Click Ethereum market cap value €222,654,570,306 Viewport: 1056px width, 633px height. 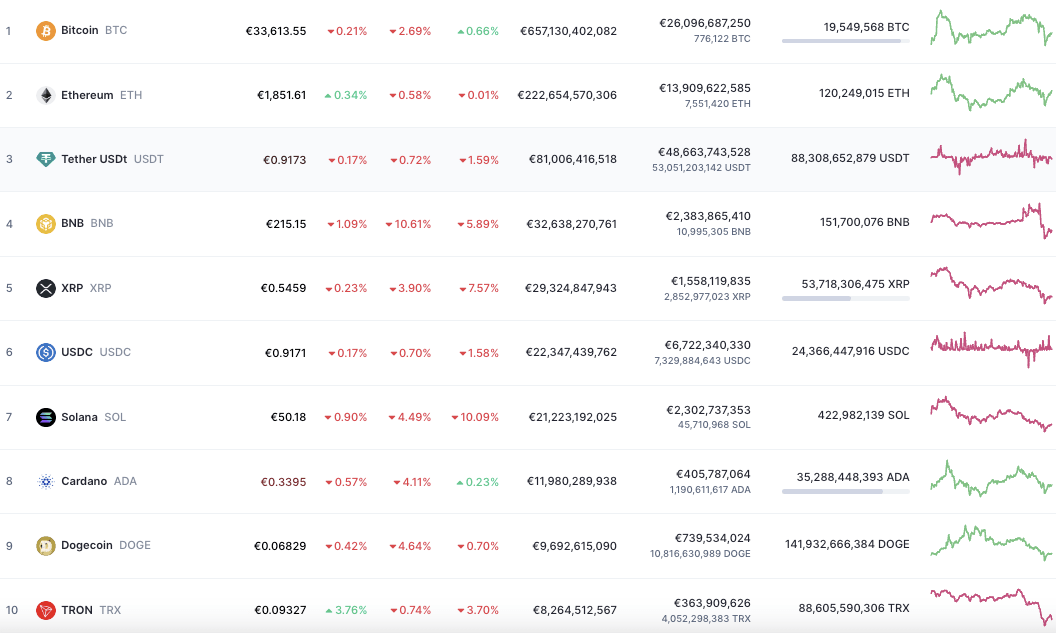click(x=567, y=95)
